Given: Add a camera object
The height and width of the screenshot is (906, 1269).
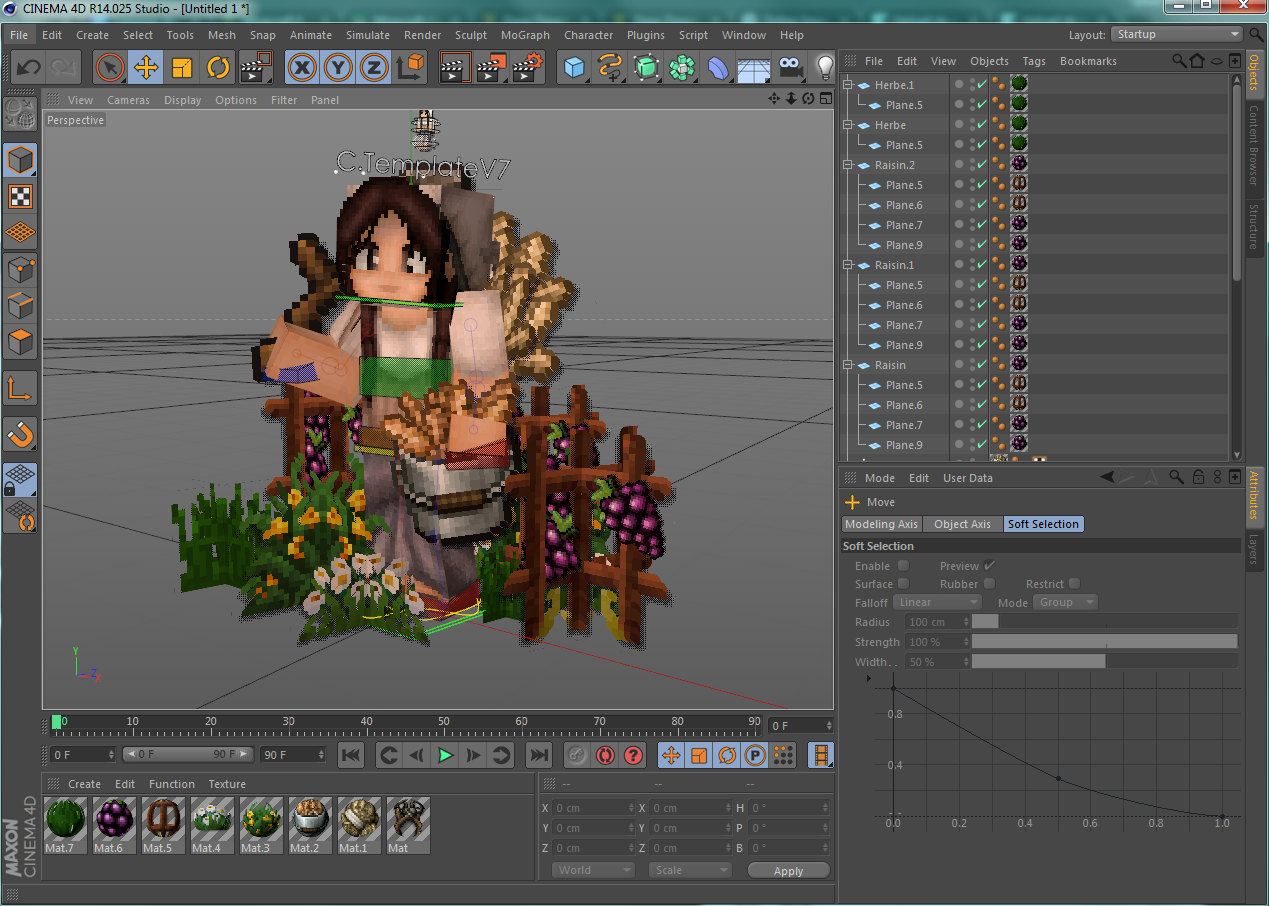Looking at the screenshot, I should tap(790, 68).
